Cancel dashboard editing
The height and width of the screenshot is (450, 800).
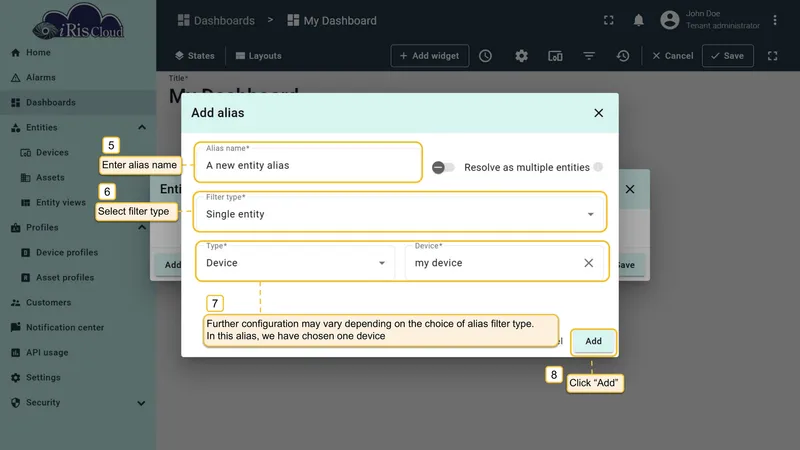click(x=672, y=56)
